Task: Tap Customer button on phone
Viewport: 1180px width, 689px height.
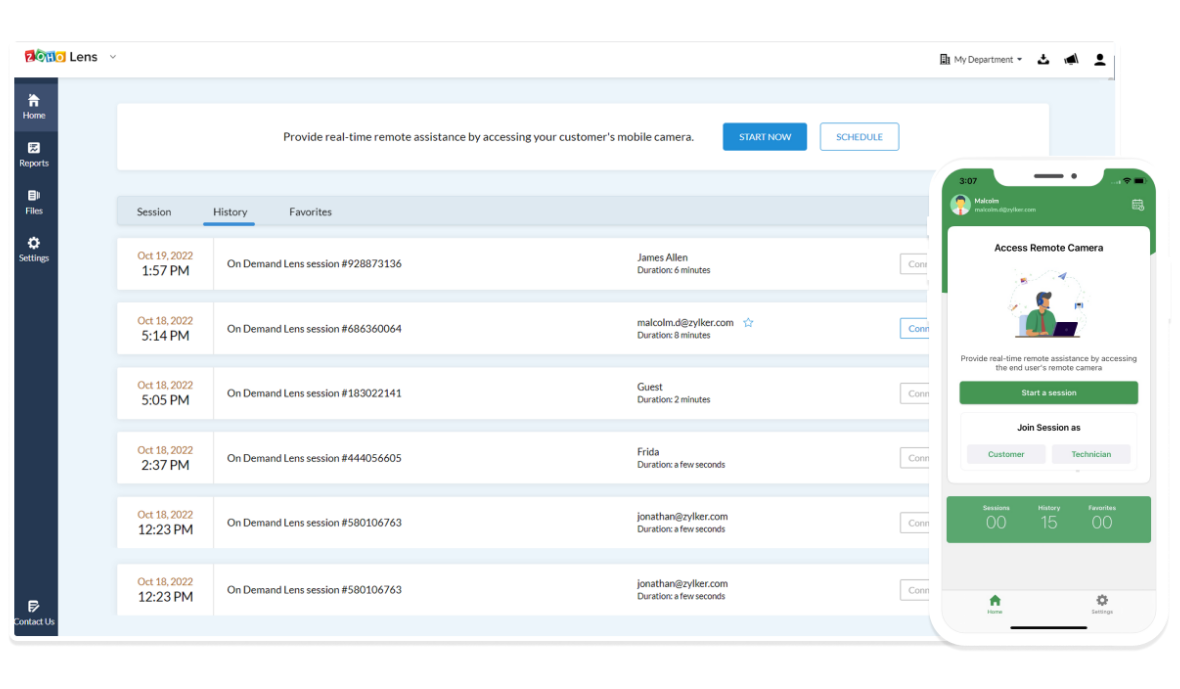Action: tap(1005, 454)
